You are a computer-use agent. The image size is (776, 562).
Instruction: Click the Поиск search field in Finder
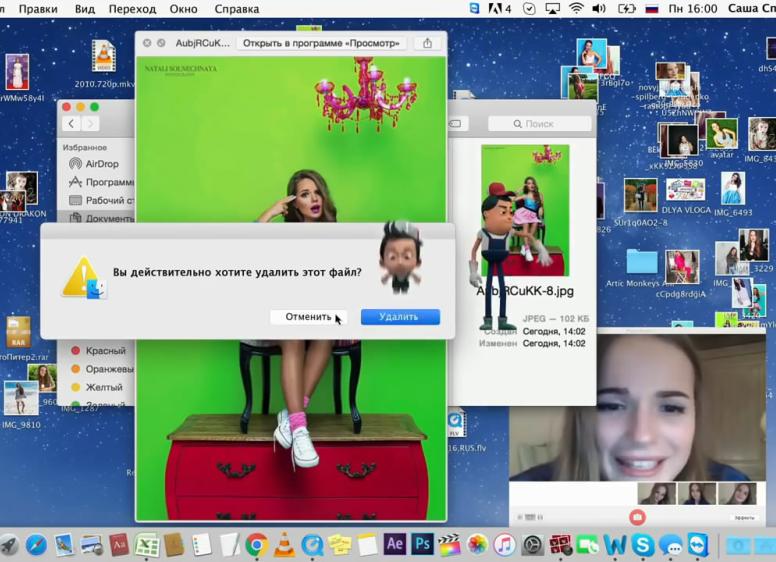click(x=539, y=124)
